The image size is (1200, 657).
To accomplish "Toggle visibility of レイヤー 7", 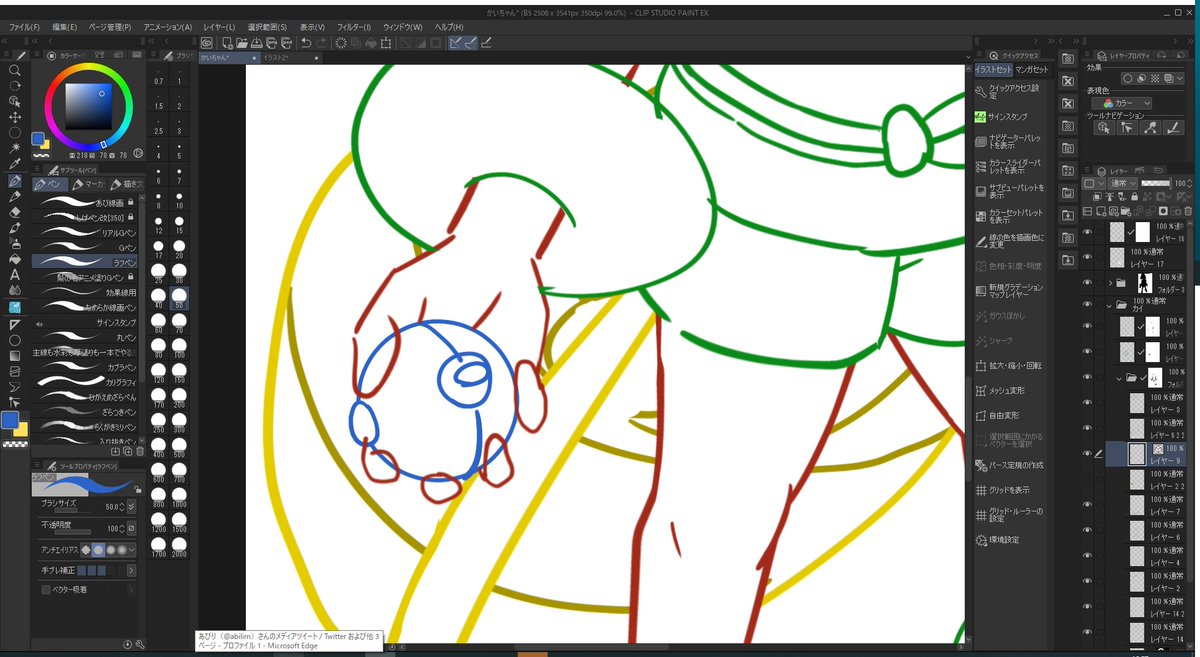I will point(1088,504).
